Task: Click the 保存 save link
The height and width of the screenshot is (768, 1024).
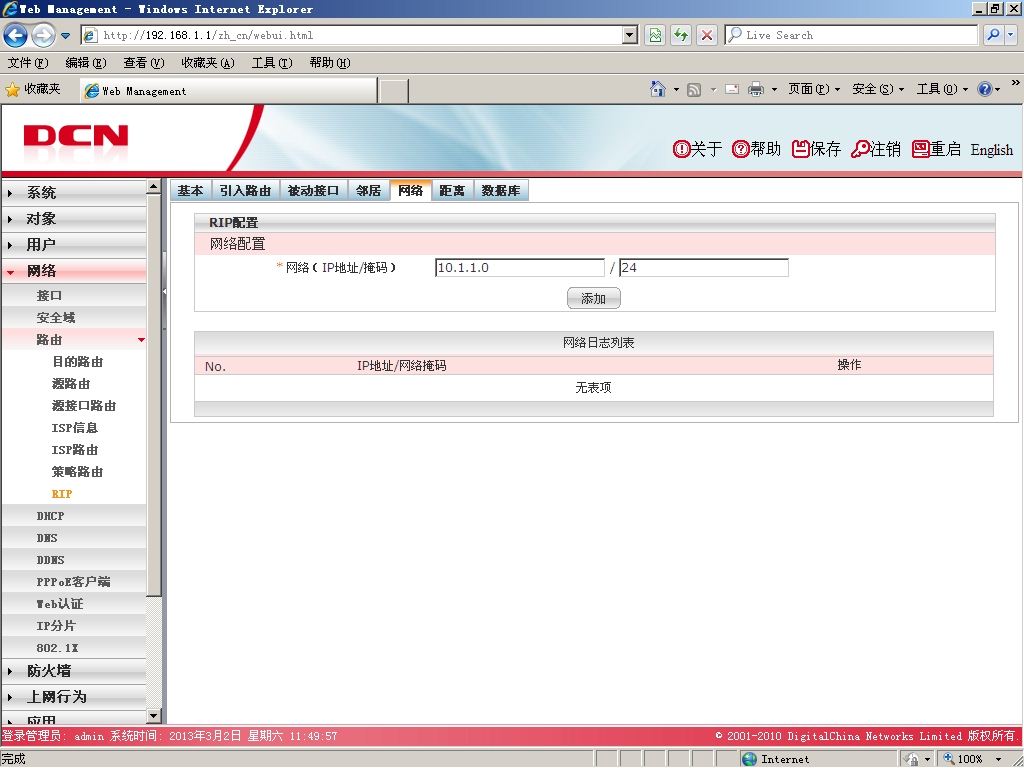Action: (x=816, y=150)
